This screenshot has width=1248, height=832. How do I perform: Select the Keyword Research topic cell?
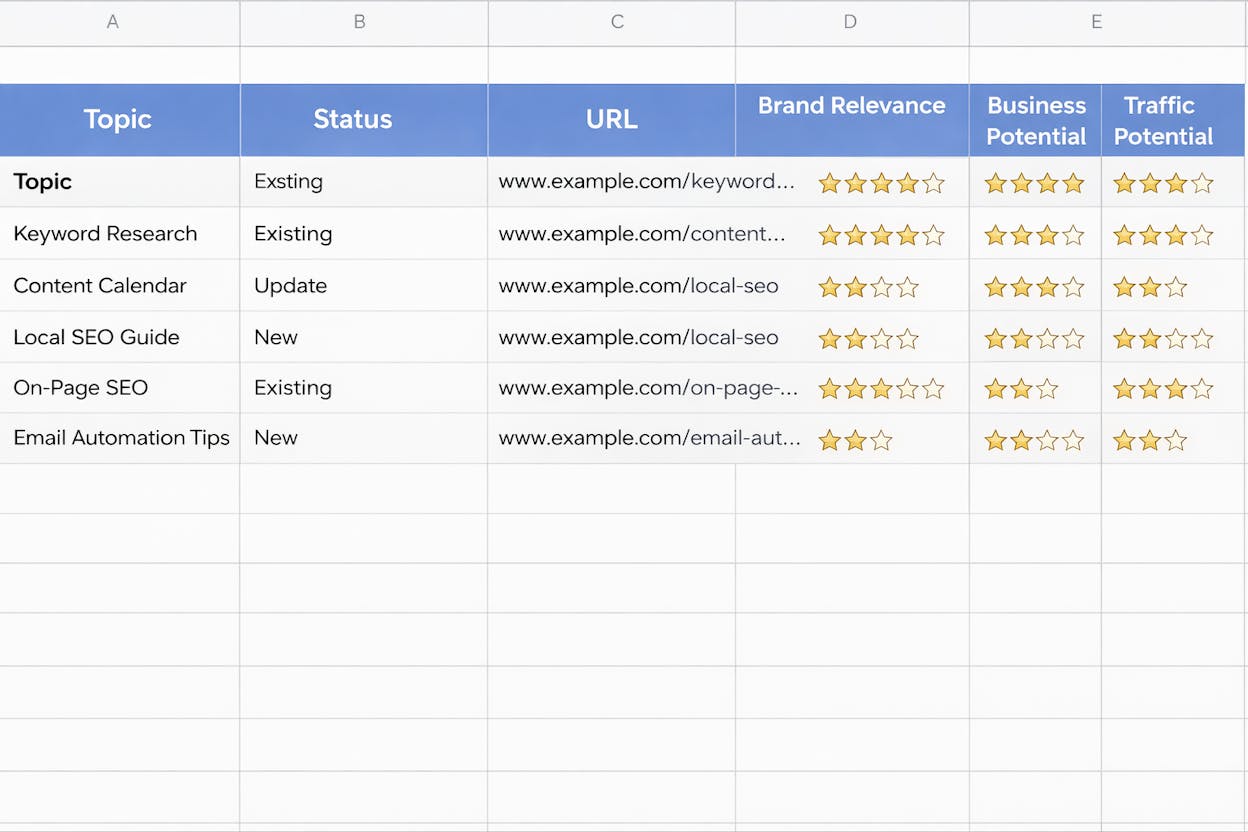(x=119, y=234)
